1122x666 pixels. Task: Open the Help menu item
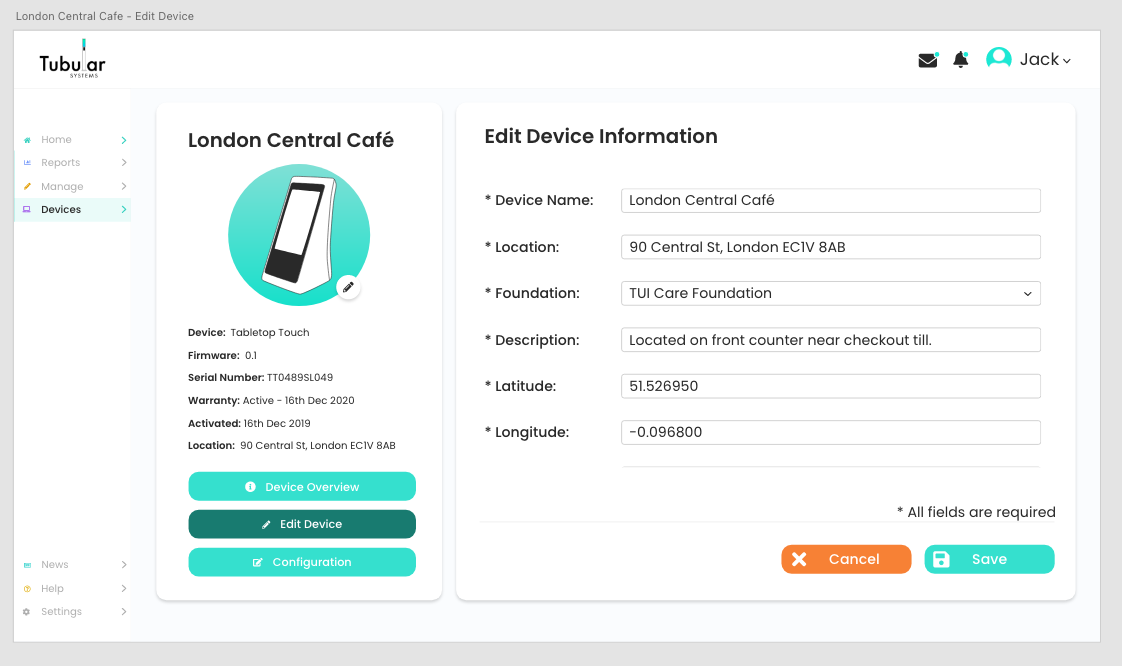click(x=52, y=589)
